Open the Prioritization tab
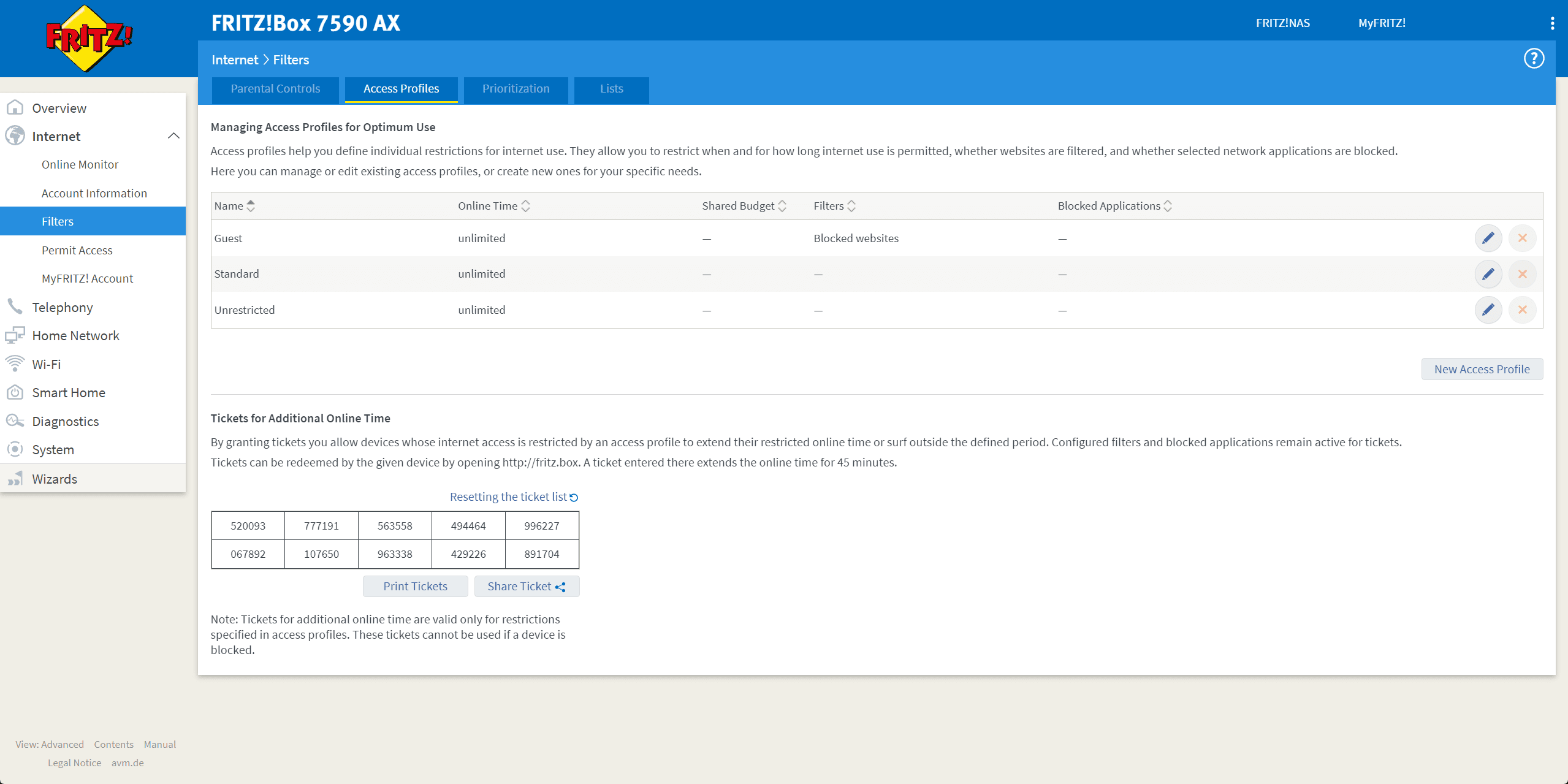This screenshot has height=784, width=1568. click(516, 89)
